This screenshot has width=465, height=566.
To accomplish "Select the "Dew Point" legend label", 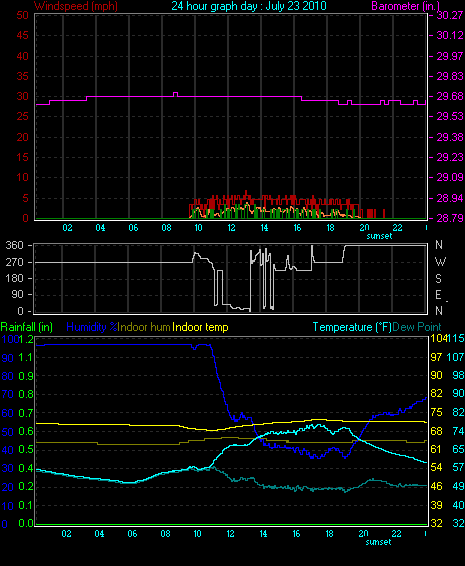I will (417, 327).
